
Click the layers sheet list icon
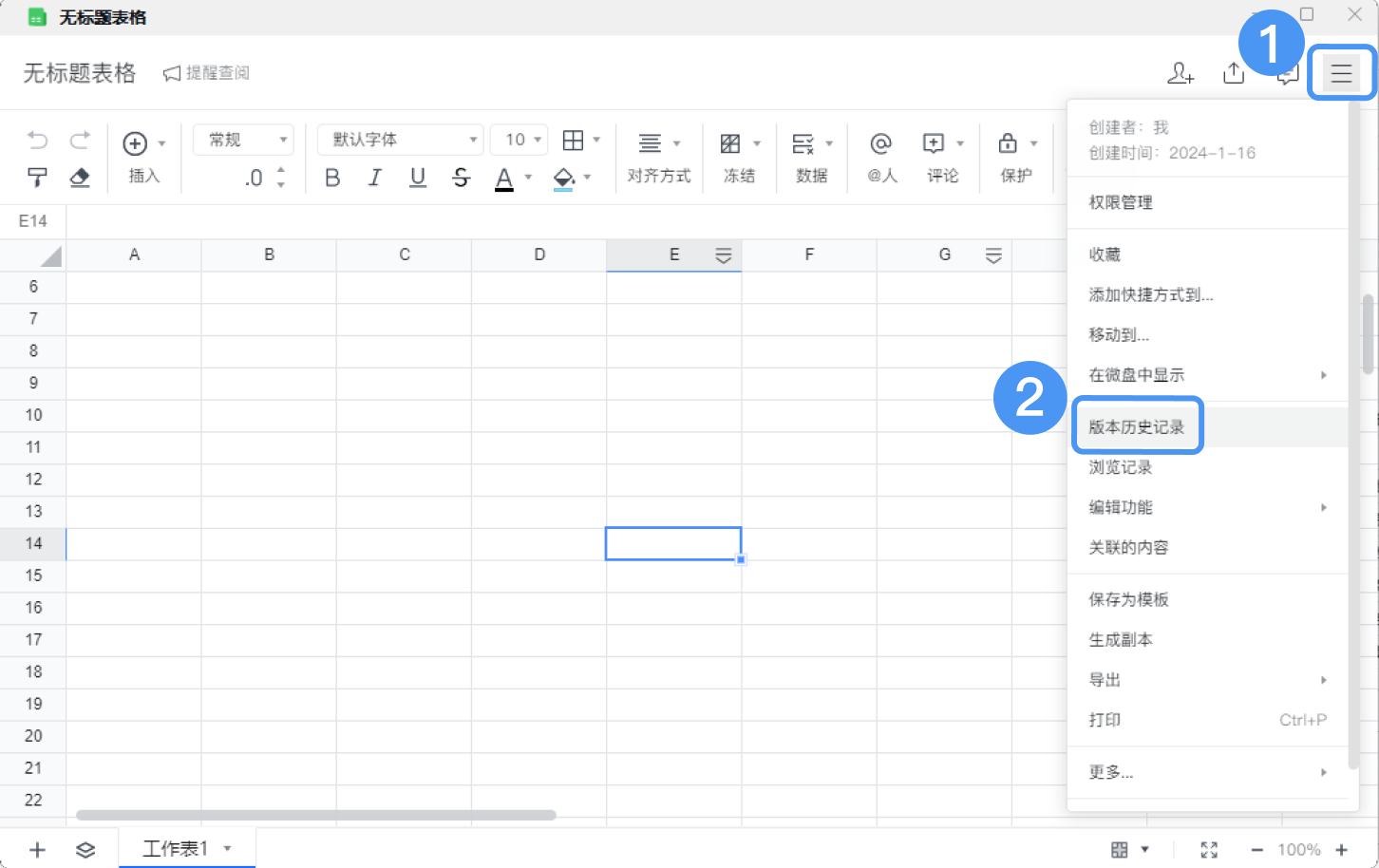[x=85, y=849]
